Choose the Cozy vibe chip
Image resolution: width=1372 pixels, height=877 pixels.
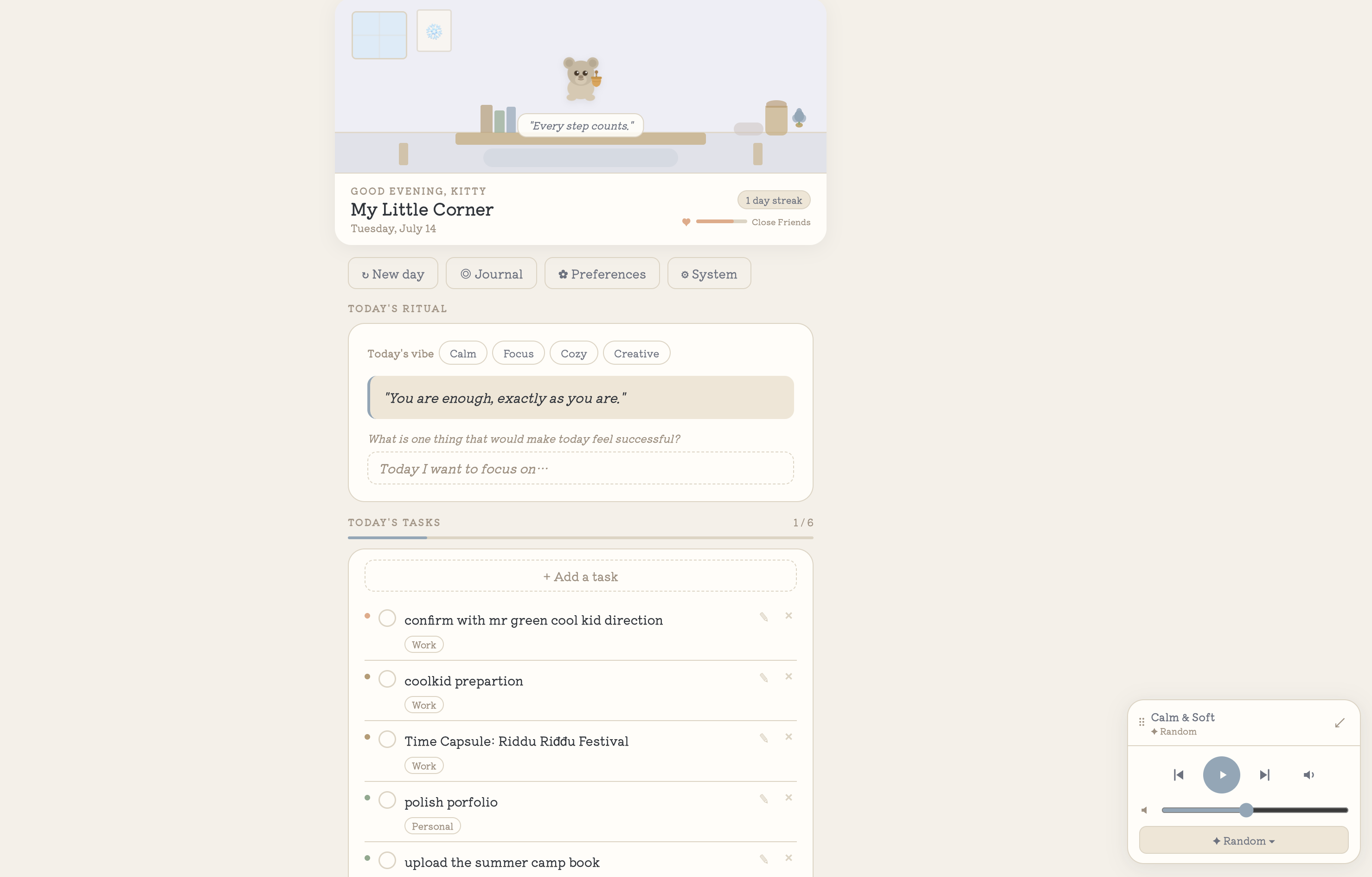pyautogui.click(x=573, y=353)
